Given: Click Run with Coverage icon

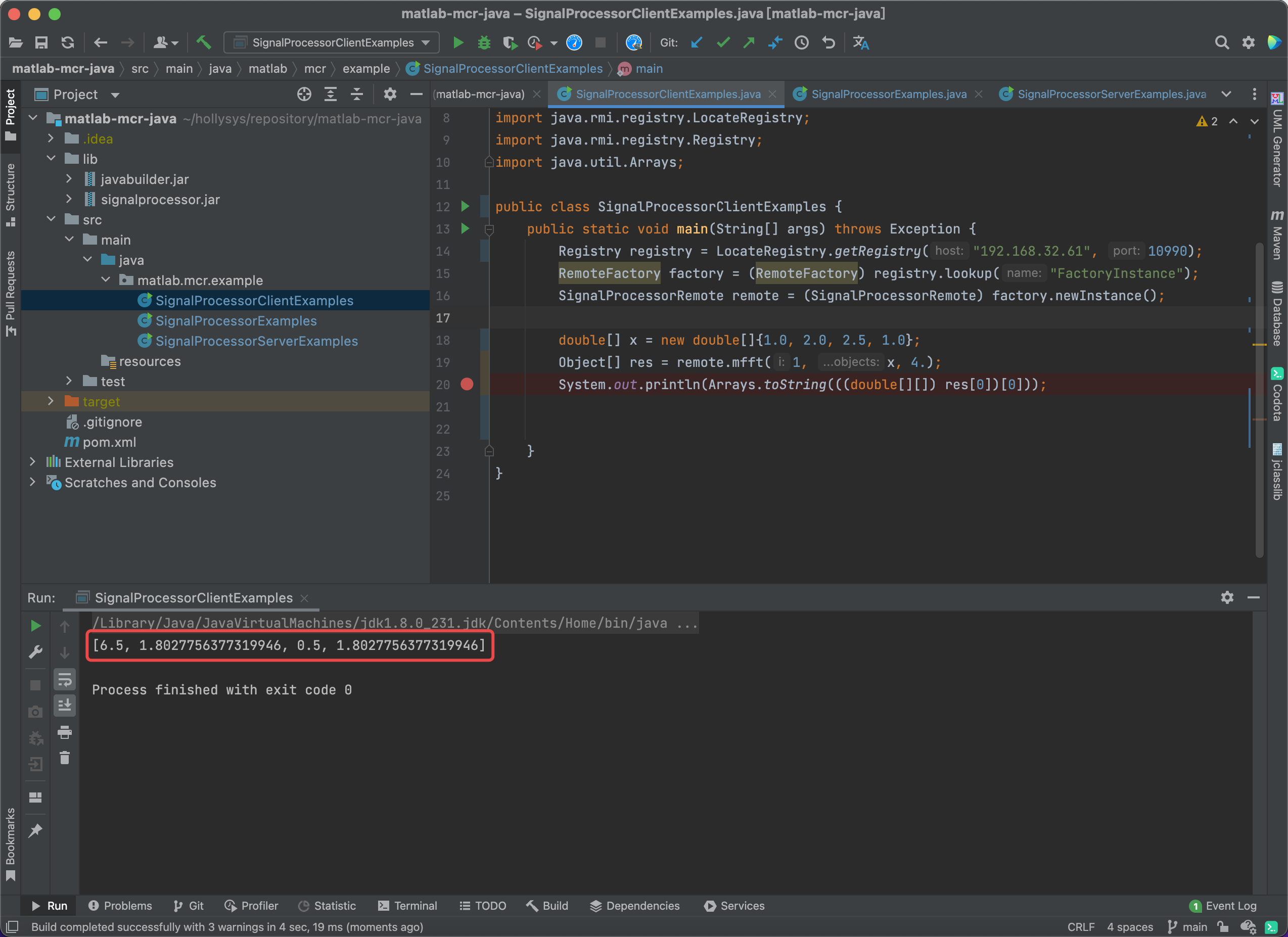Looking at the screenshot, I should 510,42.
